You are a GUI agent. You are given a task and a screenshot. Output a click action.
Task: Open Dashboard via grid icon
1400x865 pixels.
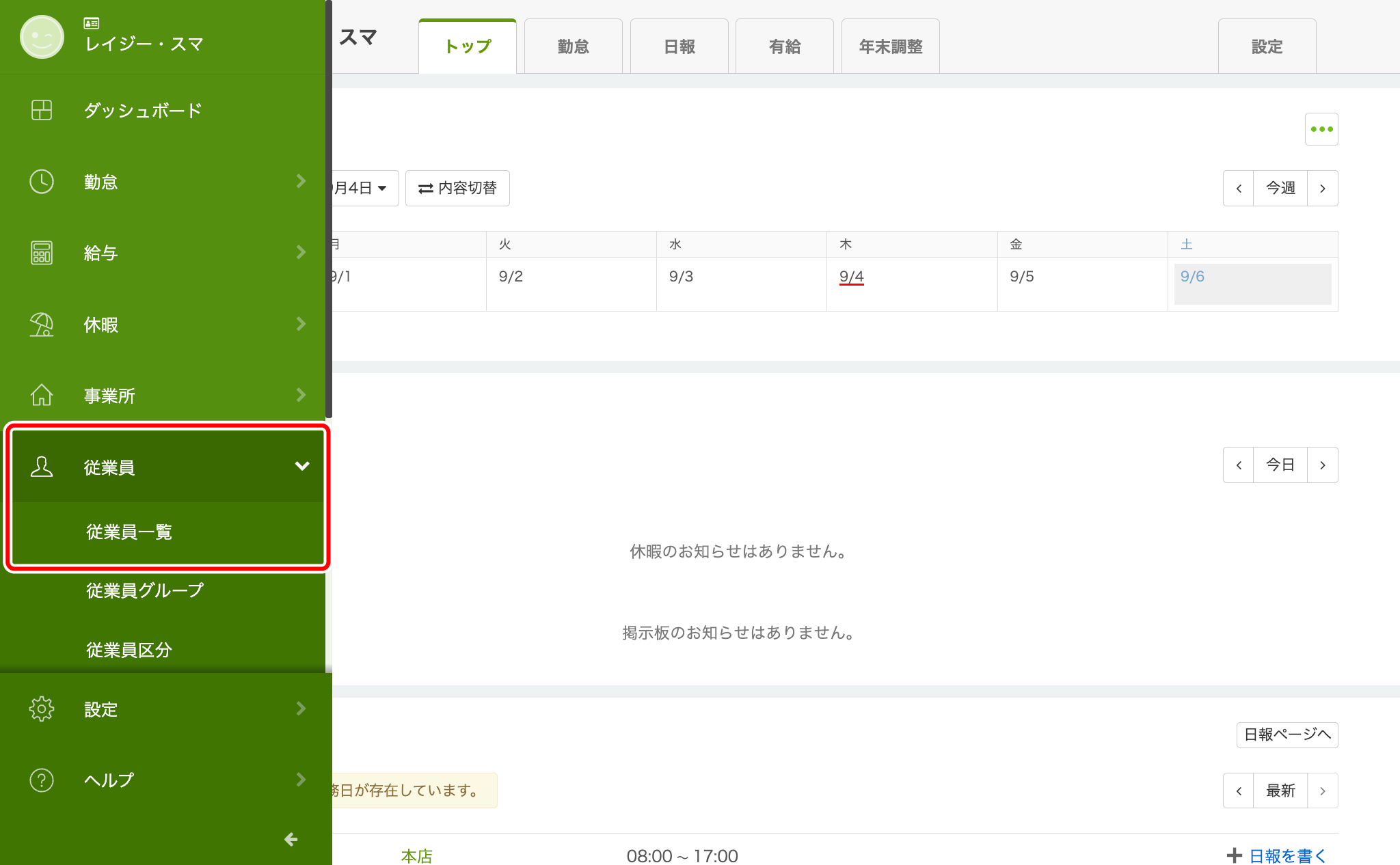coord(42,110)
